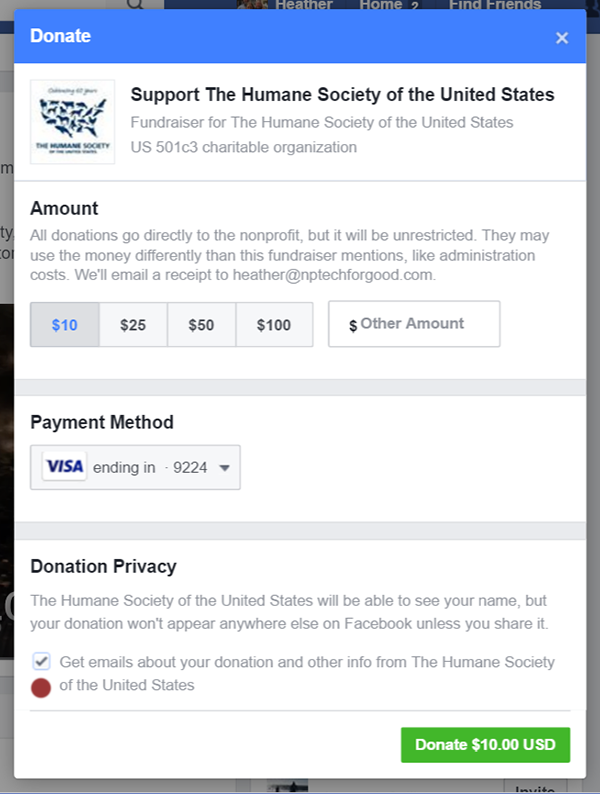Expand the Visa ending in 9224 selector
600x794 pixels.
tap(135, 467)
